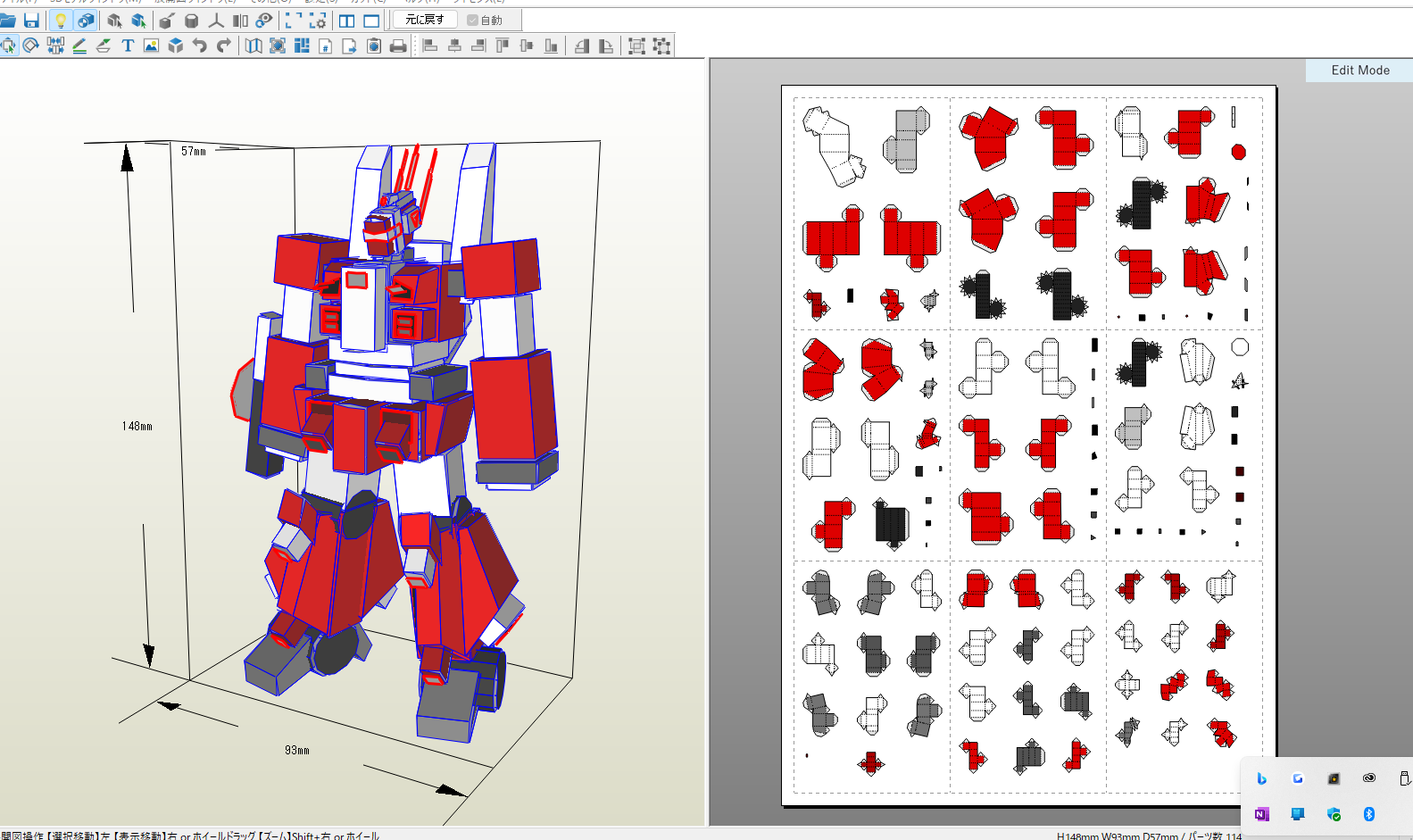1413x840 pixels.
Task: Print the pattern with printer icon
Action: [x=398, y=46]
